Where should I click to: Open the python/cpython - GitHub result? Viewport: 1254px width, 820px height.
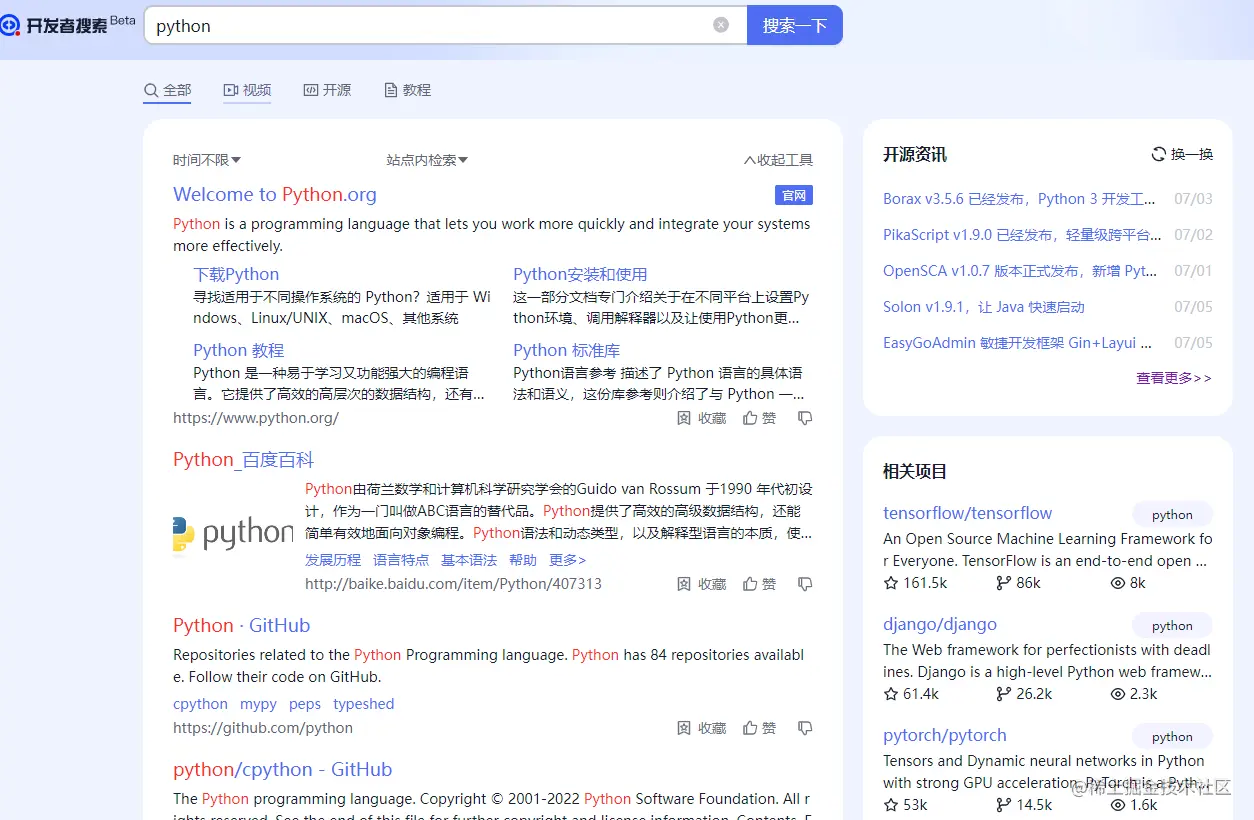282,769
